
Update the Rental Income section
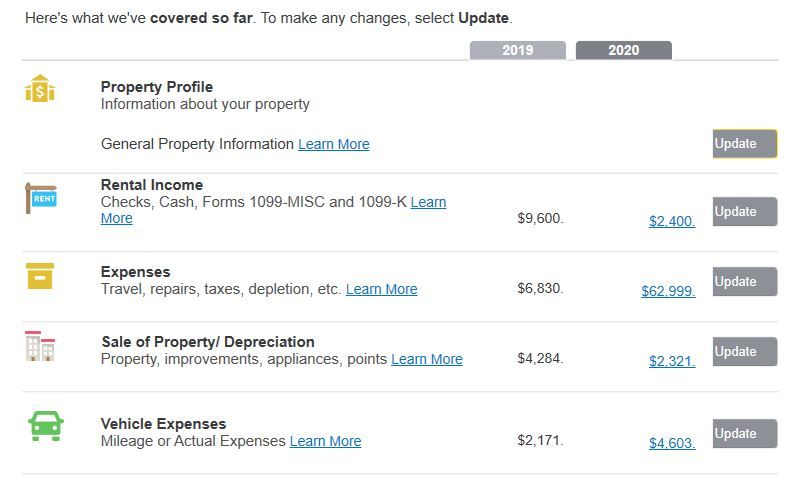pyautogui.click(x=745, y=212)
